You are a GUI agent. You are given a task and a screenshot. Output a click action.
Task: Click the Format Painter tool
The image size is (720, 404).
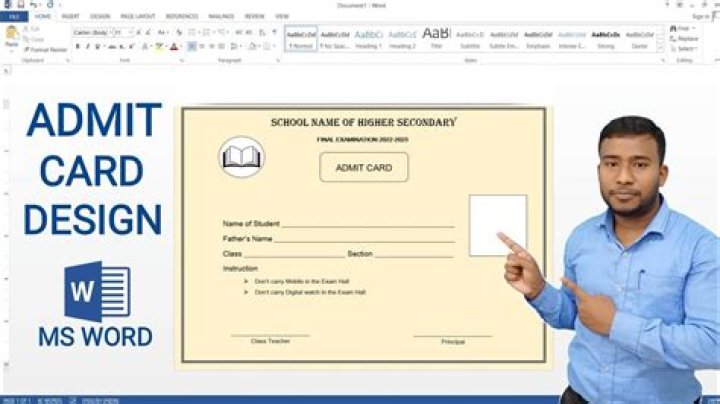(46, 49)
